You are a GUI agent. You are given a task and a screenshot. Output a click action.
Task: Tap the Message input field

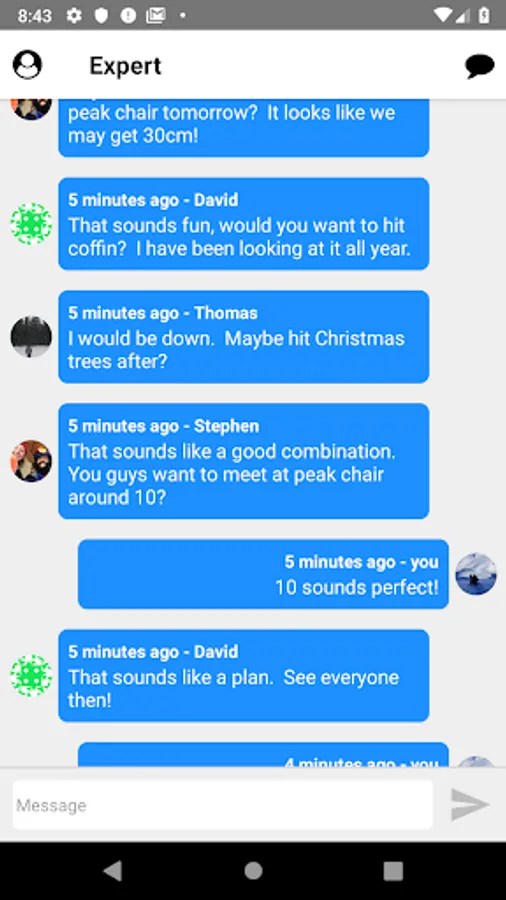[x=223, y=804]
